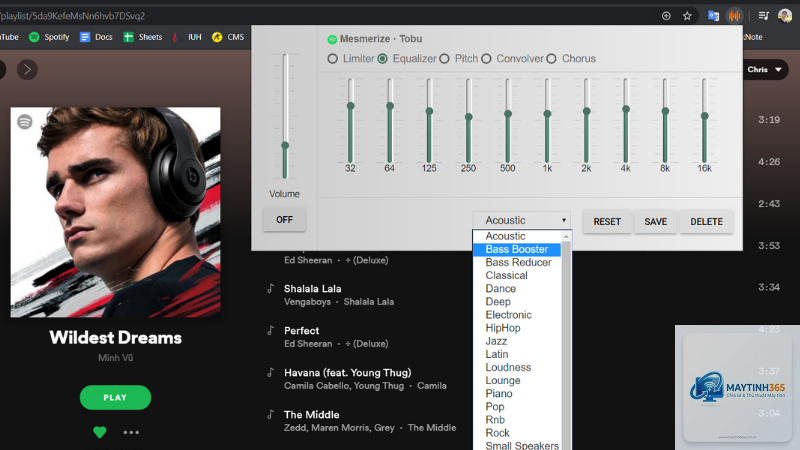This screenshot has height=450, width=800.
Task: Go forward with the Spotify arrow button
Action: pos(27,69)
